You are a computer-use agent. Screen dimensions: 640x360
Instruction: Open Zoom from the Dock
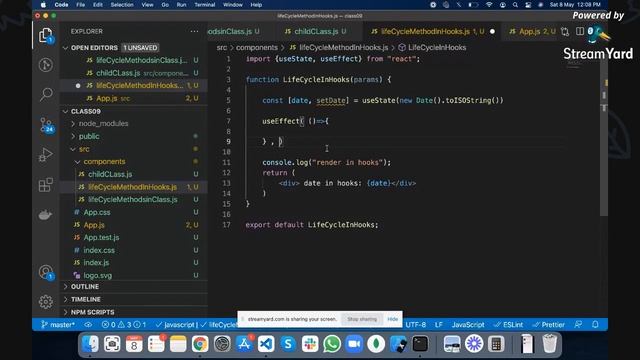pyautogui.click(x=354, y=344)
